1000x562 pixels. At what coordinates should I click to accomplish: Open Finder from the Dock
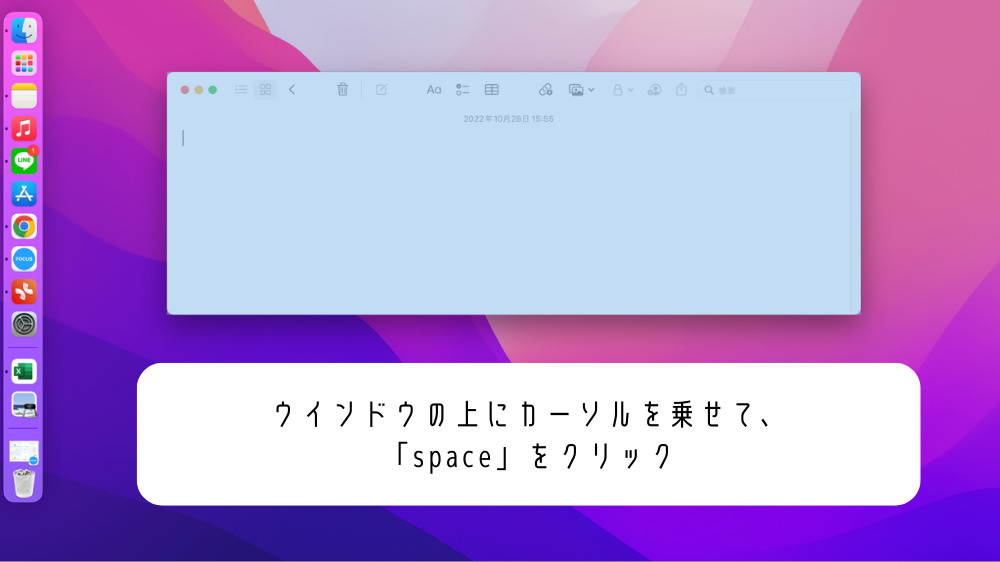24,30
